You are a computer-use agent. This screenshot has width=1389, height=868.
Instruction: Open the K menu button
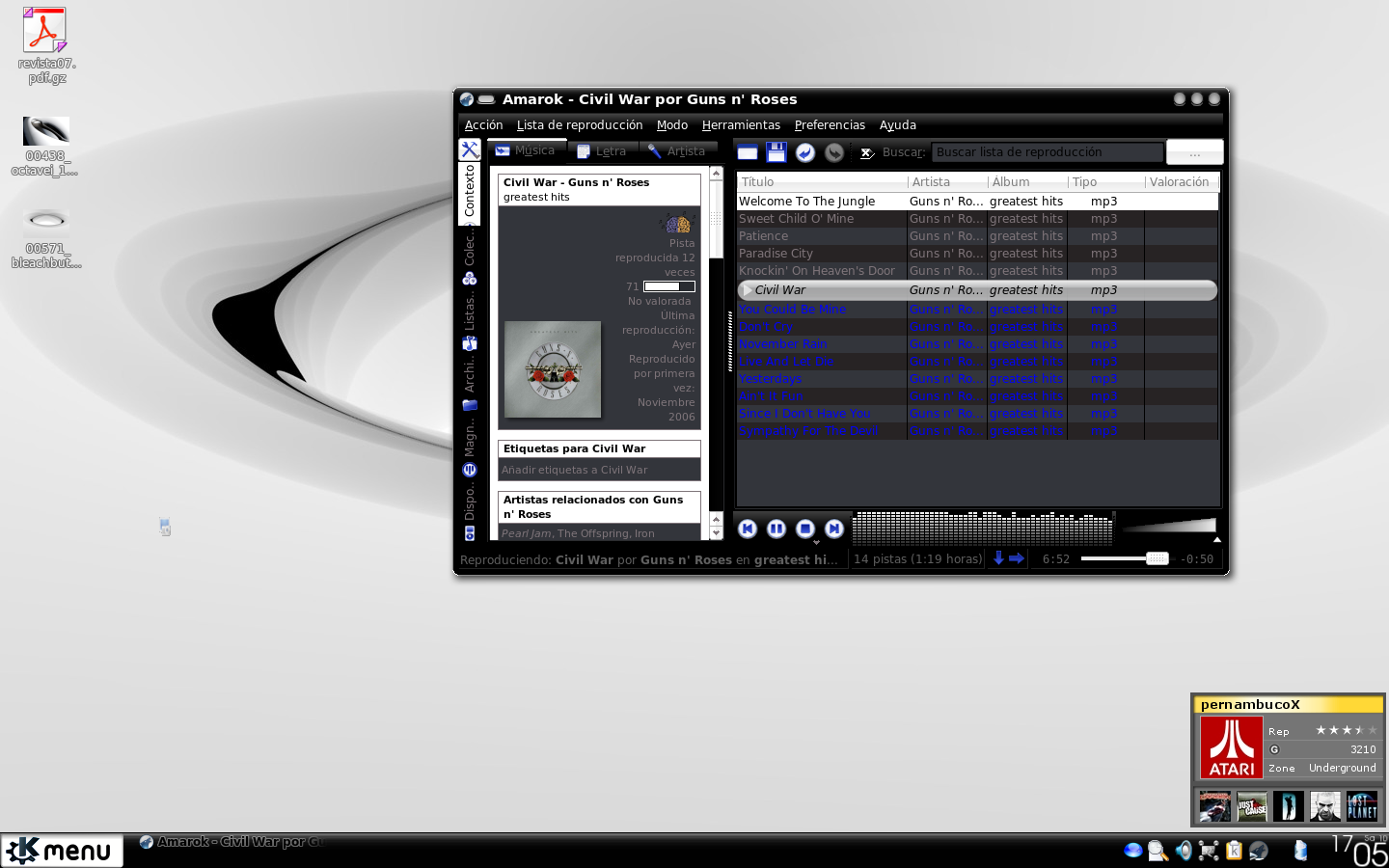(x=62, y=851)
